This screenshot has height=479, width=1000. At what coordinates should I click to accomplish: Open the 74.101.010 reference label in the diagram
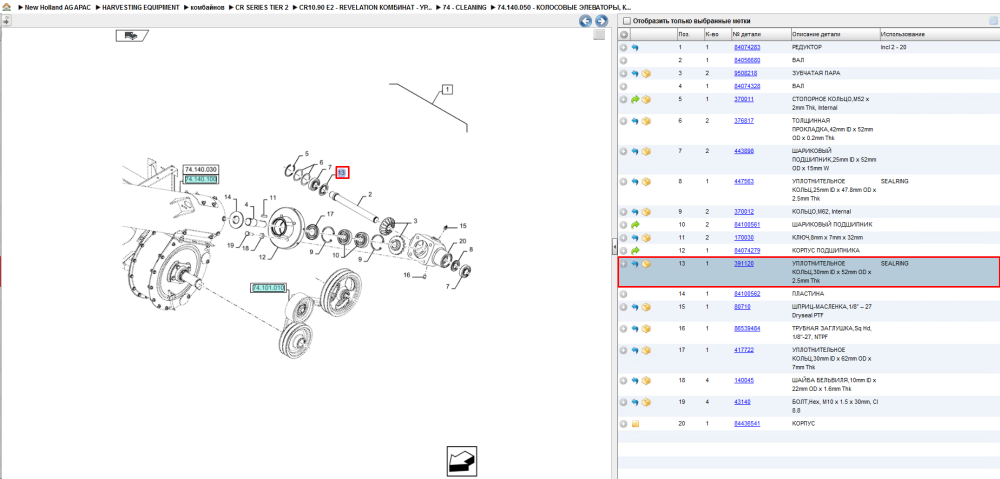point(268,288)
